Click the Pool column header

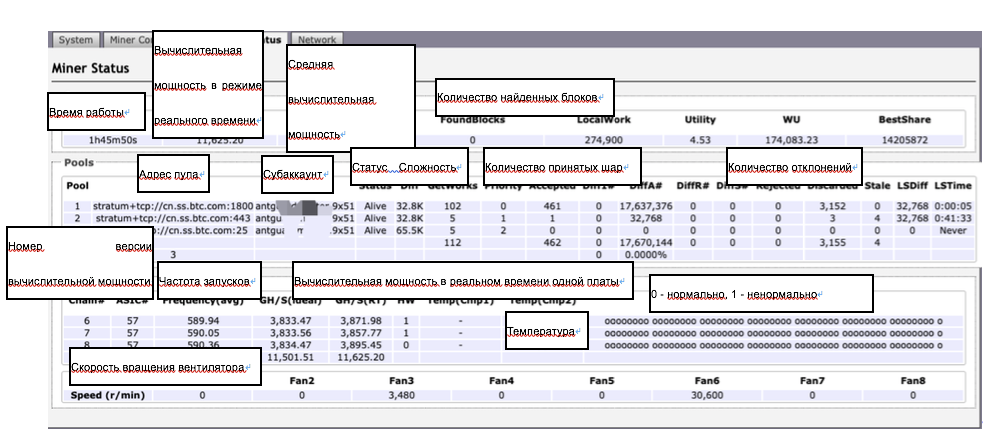click(78, 186)
